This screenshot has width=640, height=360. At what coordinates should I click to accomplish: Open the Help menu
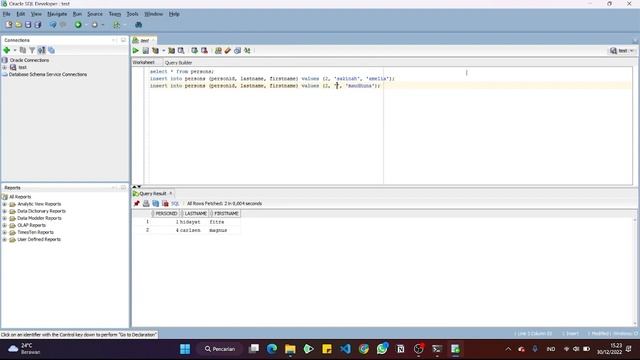pos(174,14)
